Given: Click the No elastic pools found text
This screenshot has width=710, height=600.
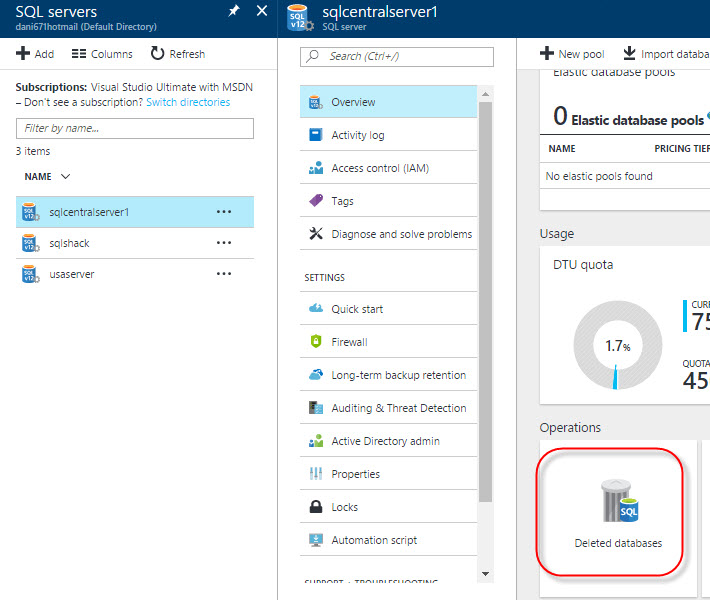Looking at the screenshot, I should (x=599, y=176).
